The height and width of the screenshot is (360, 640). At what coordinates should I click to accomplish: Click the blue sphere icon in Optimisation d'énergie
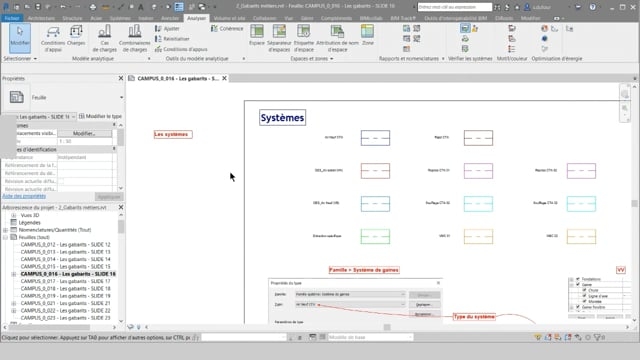[544, 39]
